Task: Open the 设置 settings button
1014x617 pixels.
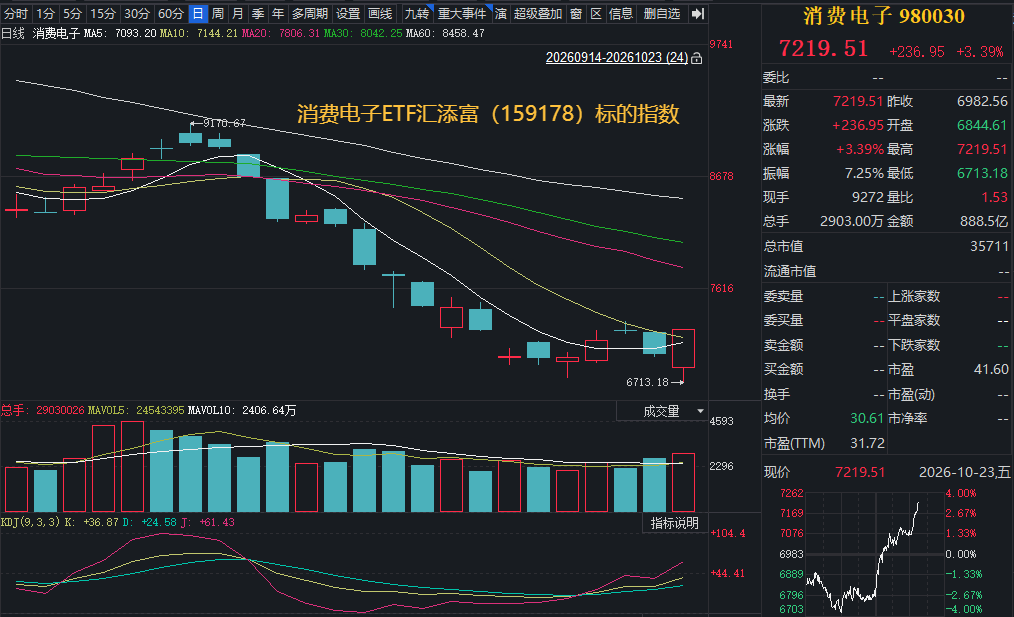Action: pyautogui.click(x=348, y=14)
